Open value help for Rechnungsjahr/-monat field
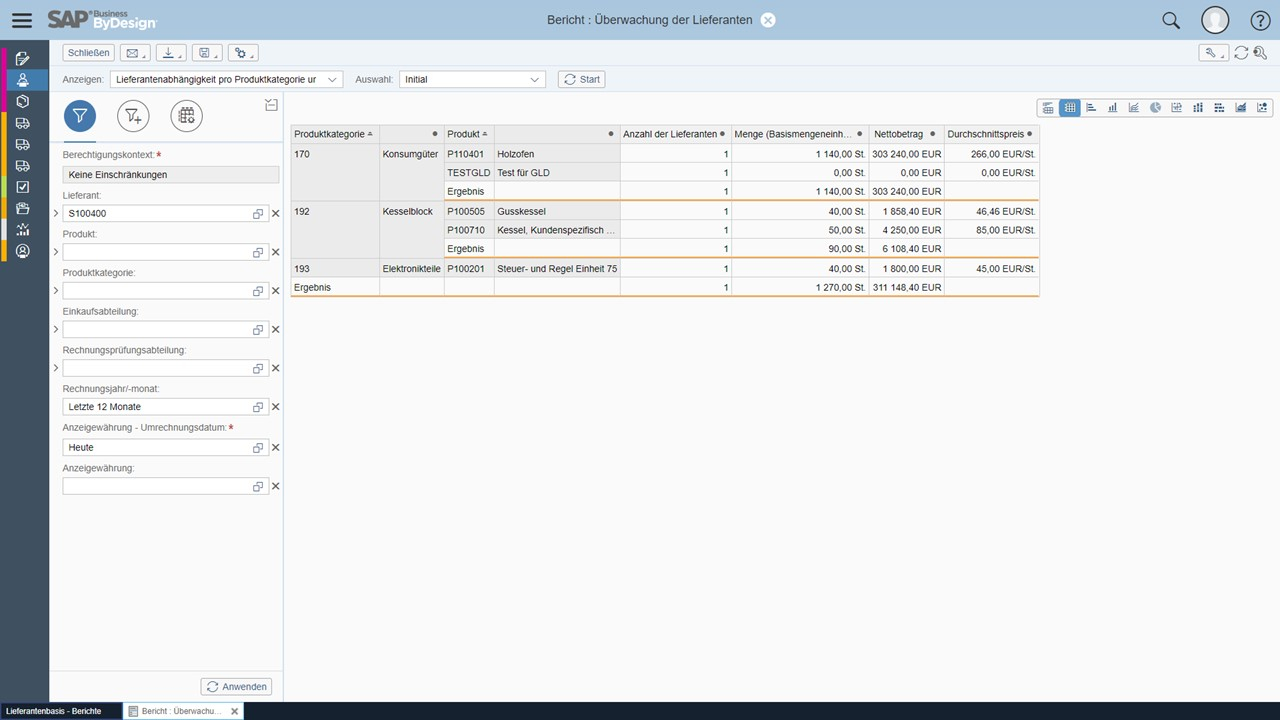Screen dimensions: 1280x720 258,407
